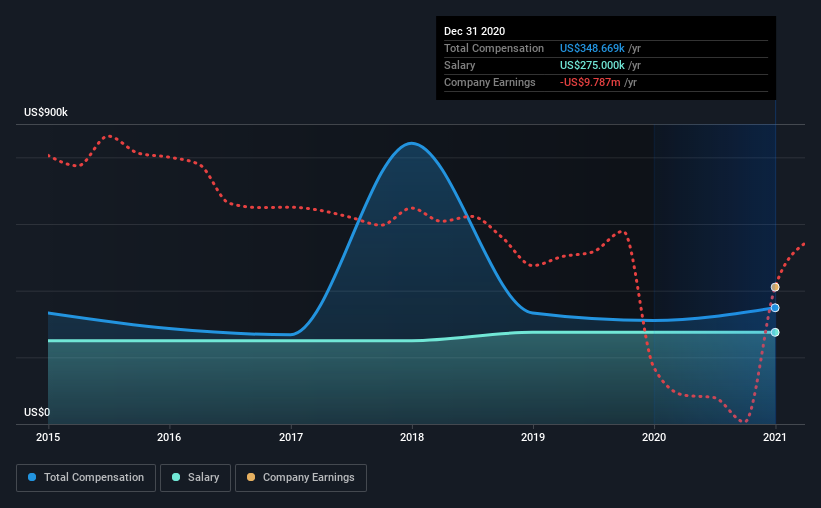Click the US$900k y-axis label
Viewport: 821px width, 508px height.
(46, 113)
